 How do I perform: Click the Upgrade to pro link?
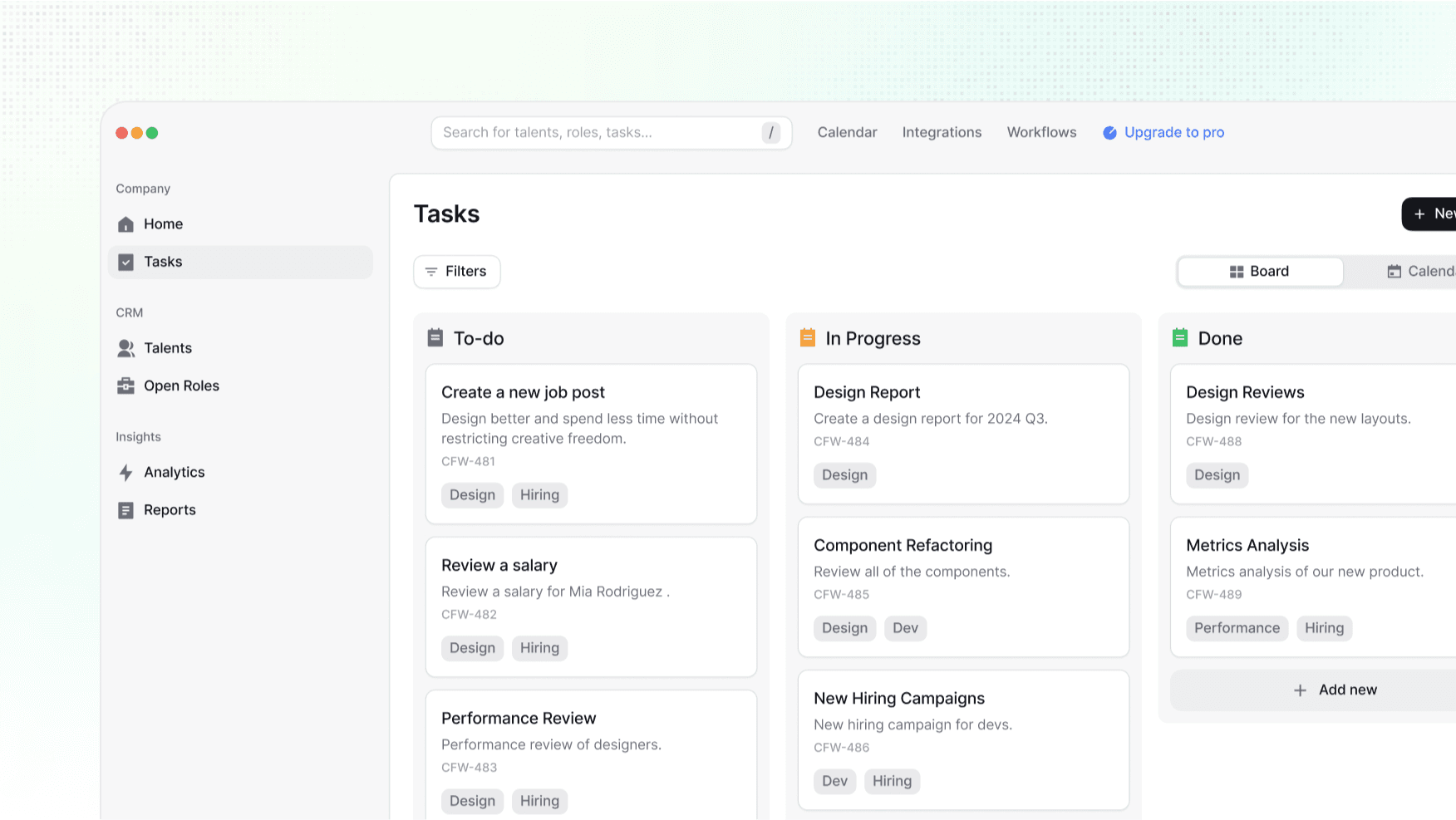[1173, 132]
